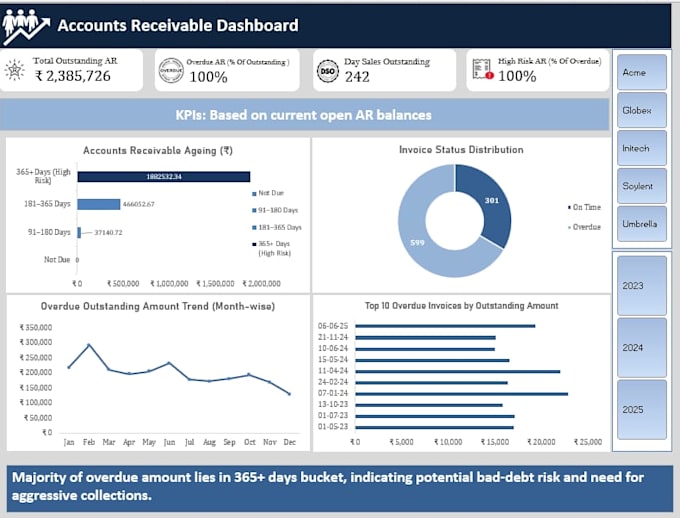The width and height of the screenshot is (680, 518).
Task: Click the High Risk AR invoice alert icon
Action: pos(483,69)
